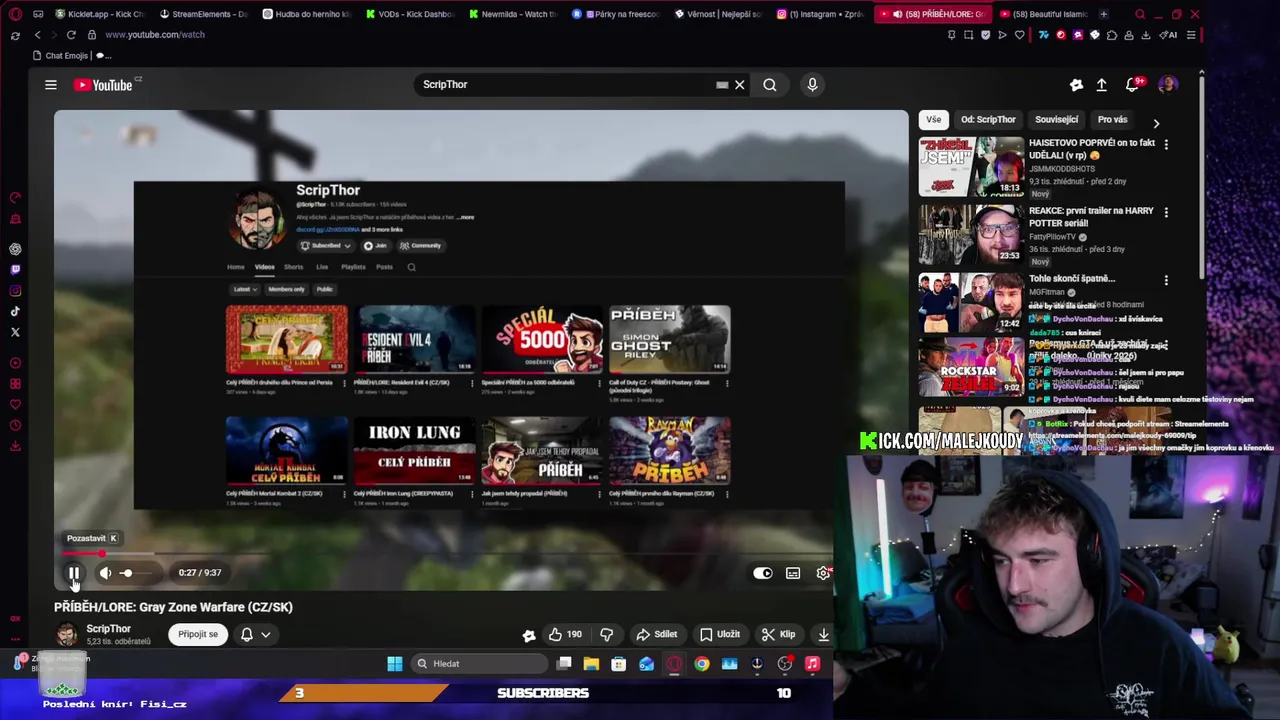Image resolution: width=1280 pixels, height=720 pixels.
Task: Open Instagram in the Opera GX sidebar
Action: click(x=15, y=291)
